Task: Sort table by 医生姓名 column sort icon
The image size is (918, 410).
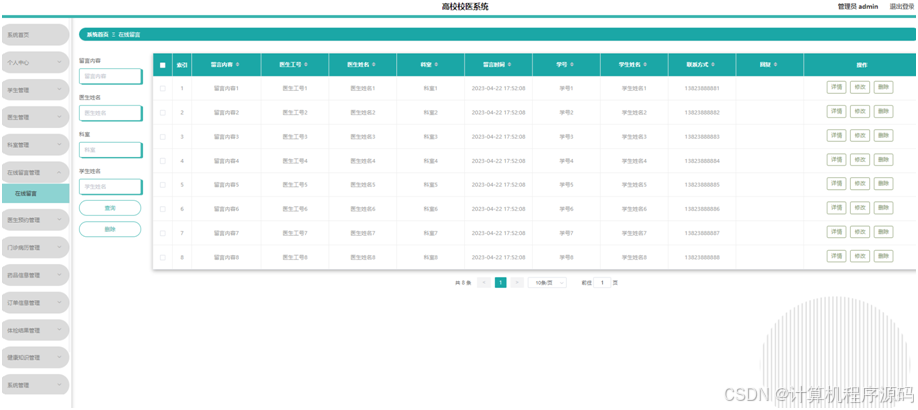Action: pos(374,65)
